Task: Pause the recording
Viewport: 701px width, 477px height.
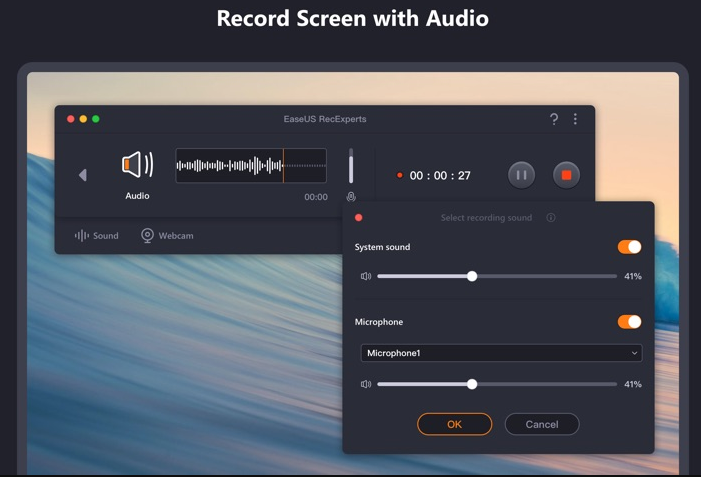Action: click(x=521, y=175)
